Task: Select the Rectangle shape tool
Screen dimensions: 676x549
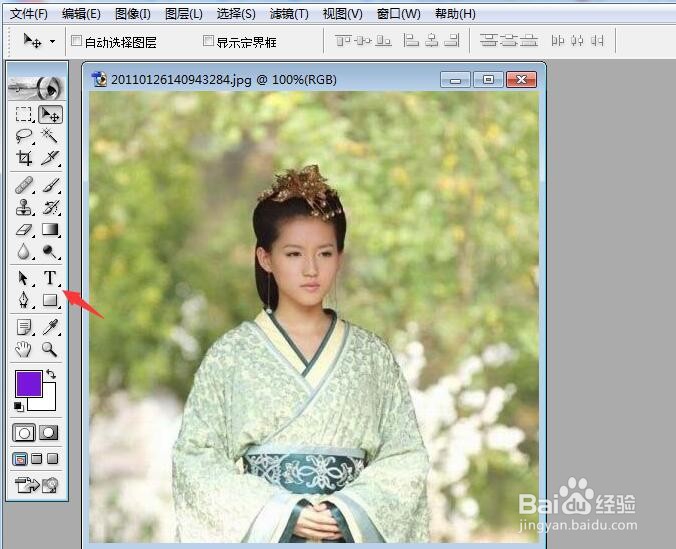Action: pos(50,300)
